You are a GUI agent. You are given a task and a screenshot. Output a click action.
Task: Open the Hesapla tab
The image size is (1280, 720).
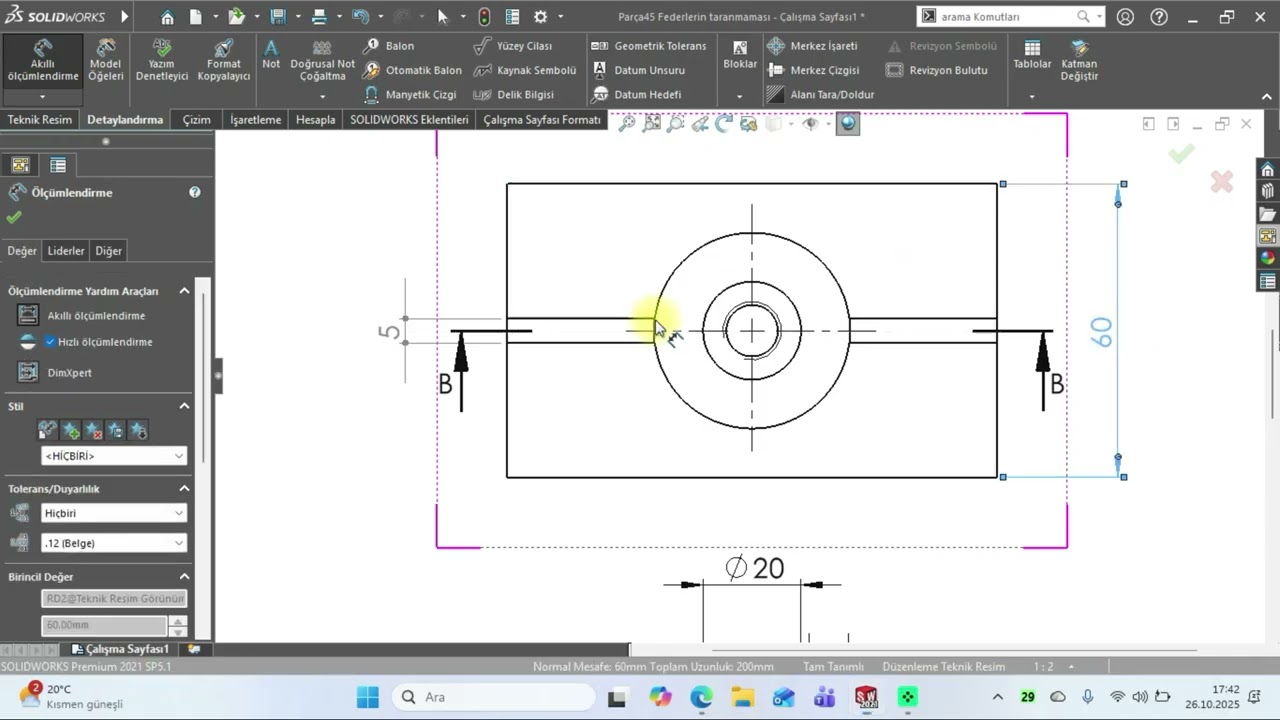pos(316,120)
